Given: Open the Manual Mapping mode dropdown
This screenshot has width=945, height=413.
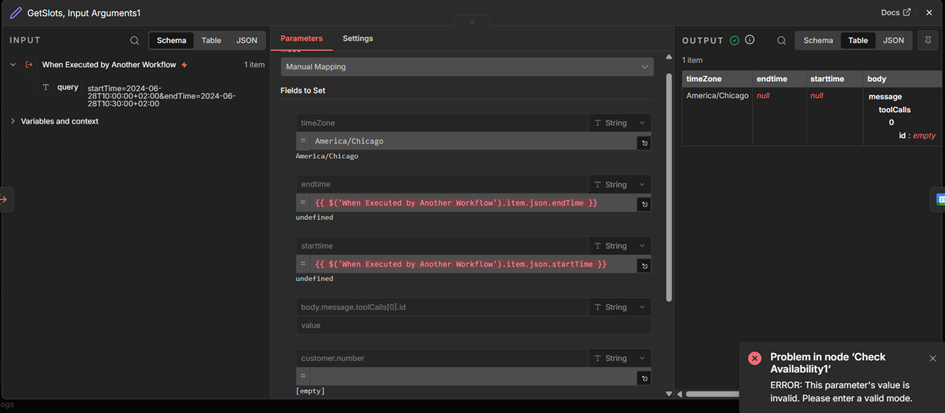Looking at the screenshot, I should 467,67.
